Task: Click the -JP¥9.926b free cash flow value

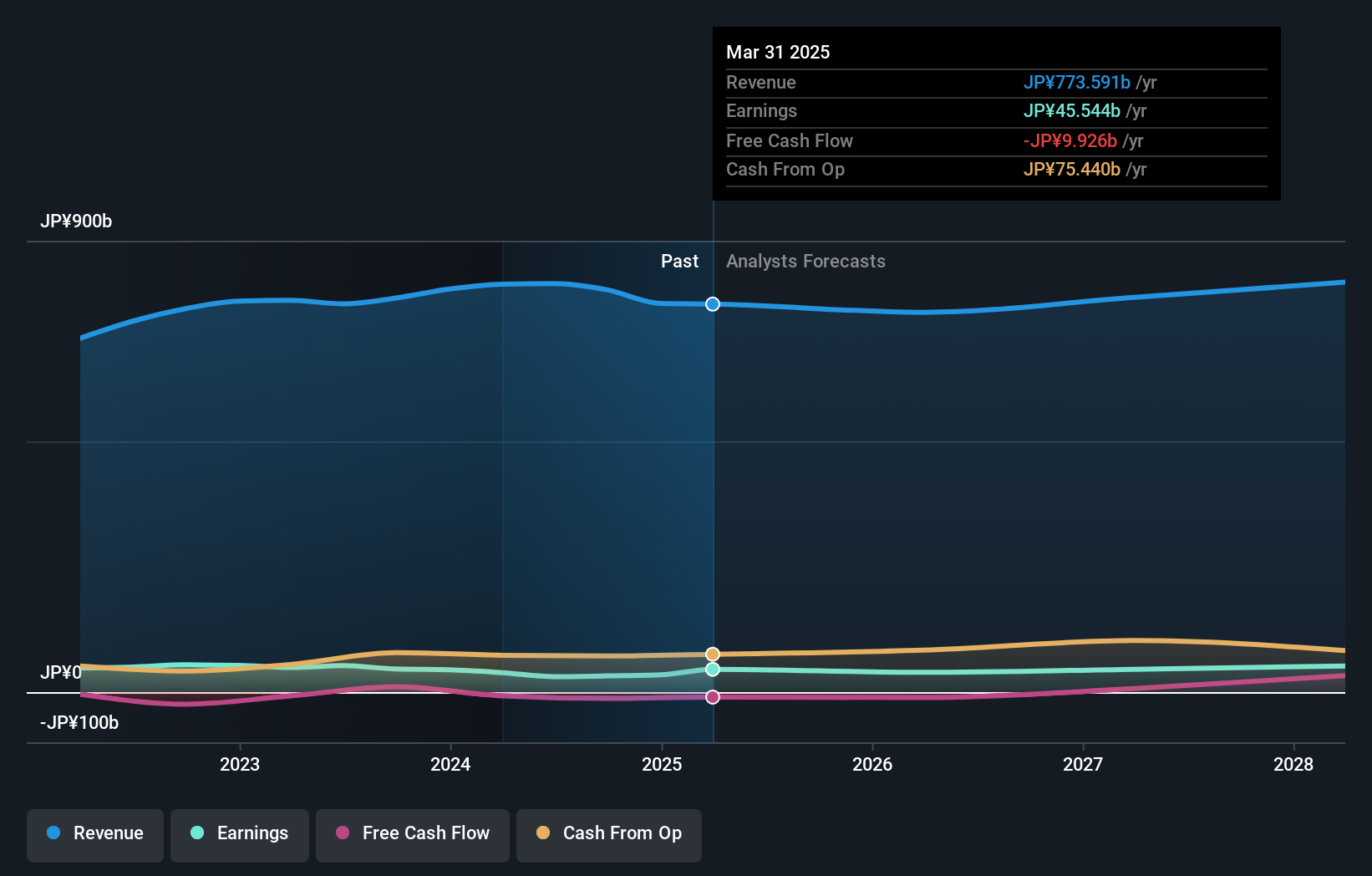Action: pos(1070,140)
